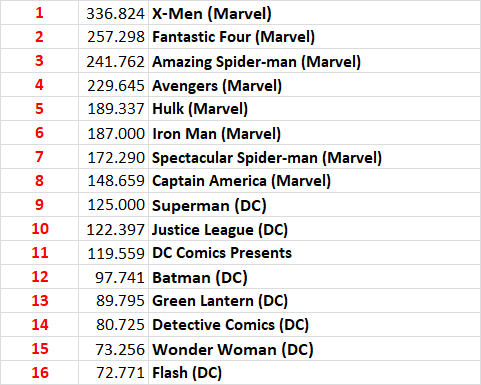Image resolution: width=481 pixels, height=385 pixels.
Task: Click the value 336.824 cell
Action: [x=114, y=12]
